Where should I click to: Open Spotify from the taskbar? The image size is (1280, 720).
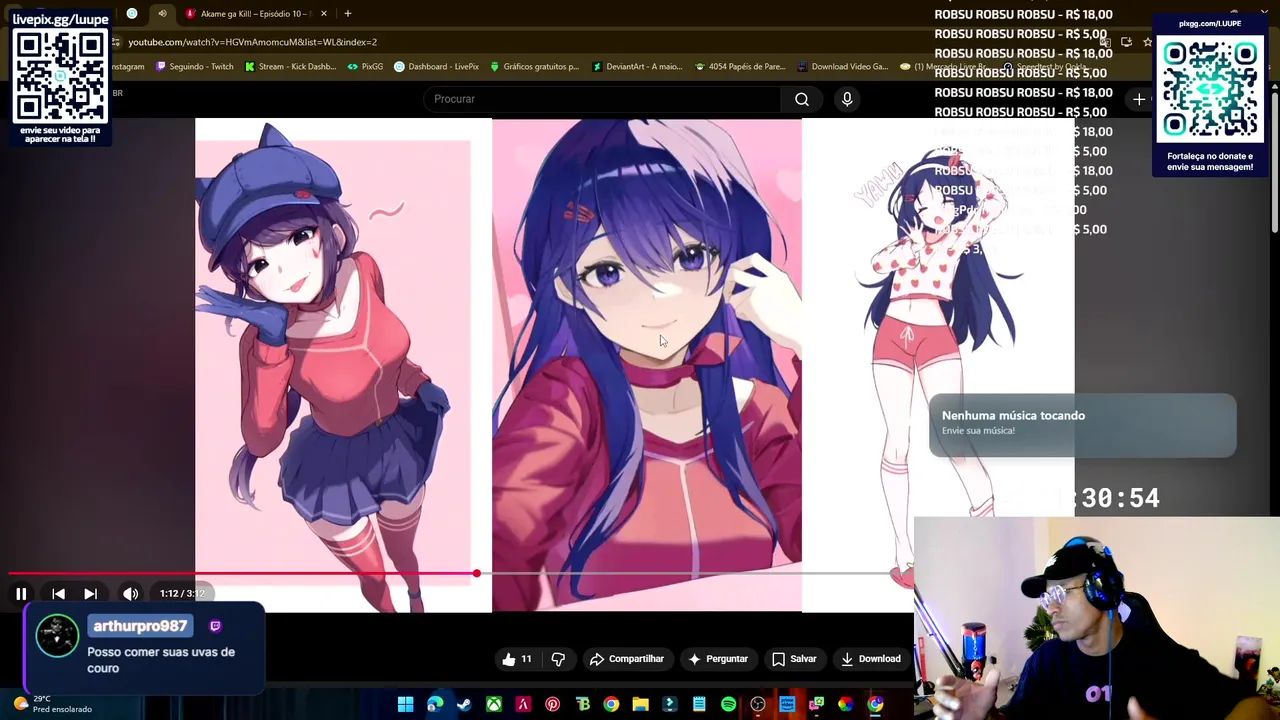[x=728, y=705]
